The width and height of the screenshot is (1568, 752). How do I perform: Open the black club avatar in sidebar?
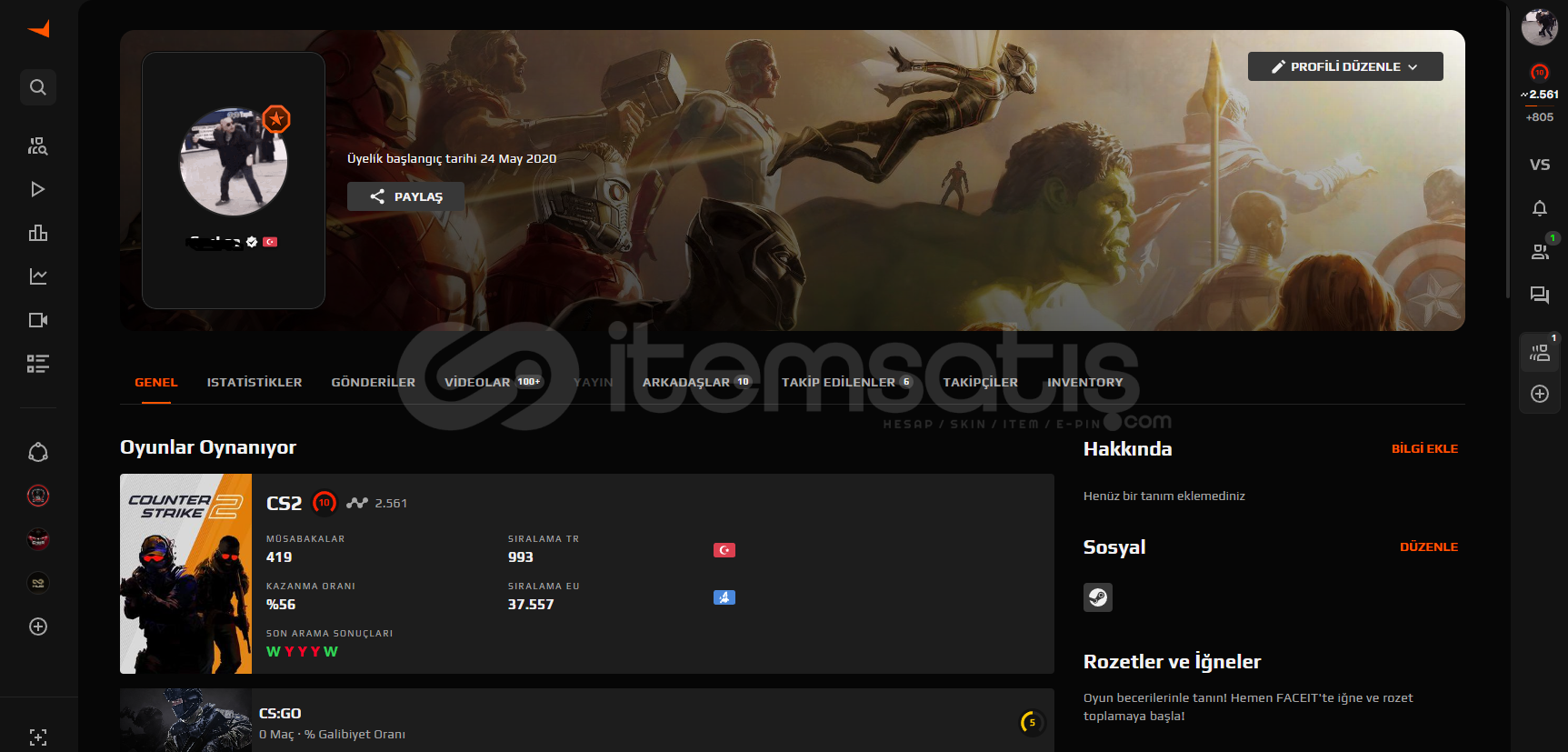tap(38, 583)
